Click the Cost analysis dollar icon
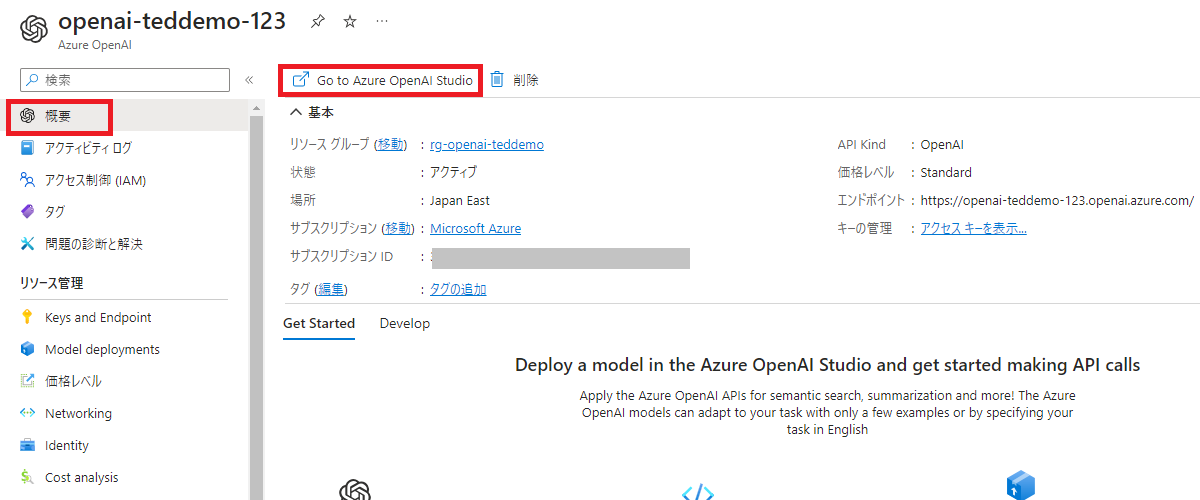 click(27, 477)
